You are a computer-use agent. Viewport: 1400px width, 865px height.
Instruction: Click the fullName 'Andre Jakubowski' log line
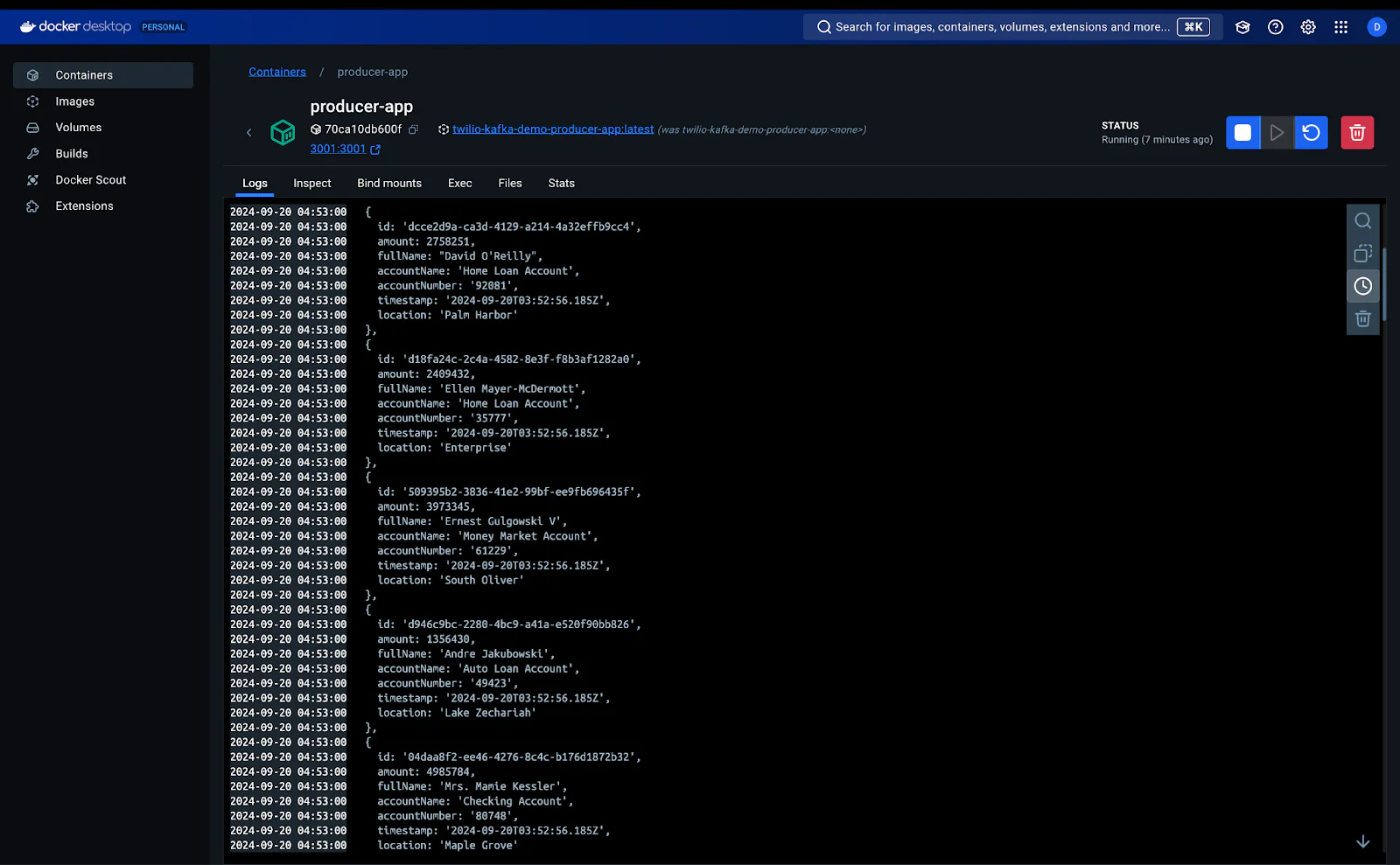[465, 654]
